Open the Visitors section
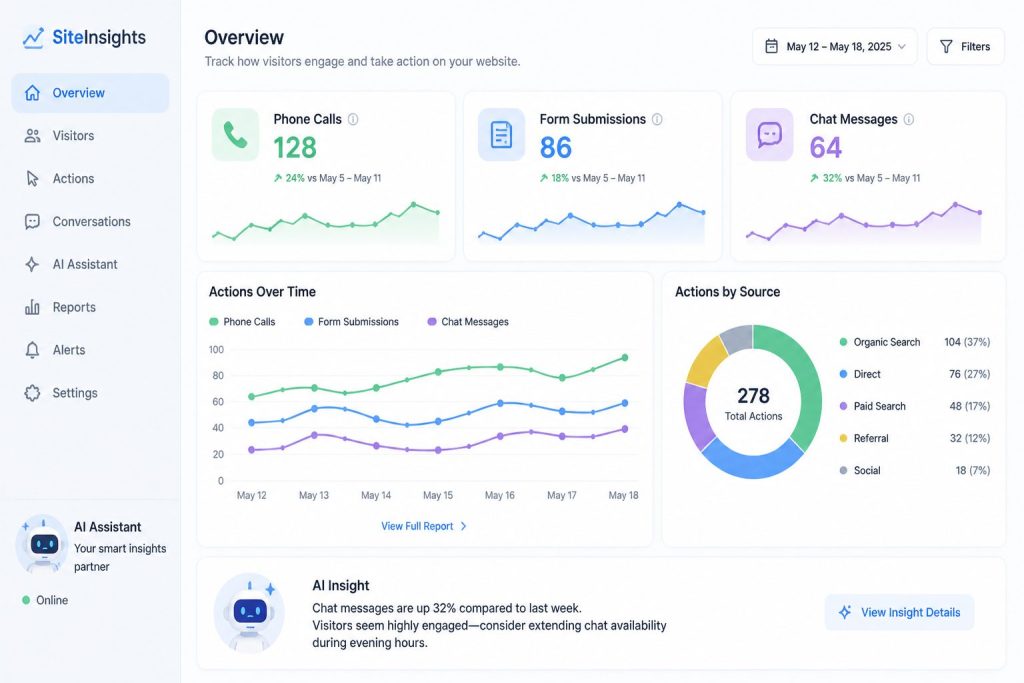The height and width of the screenshot is (683, 1024). pyautogui.click(x=90, y=136)
